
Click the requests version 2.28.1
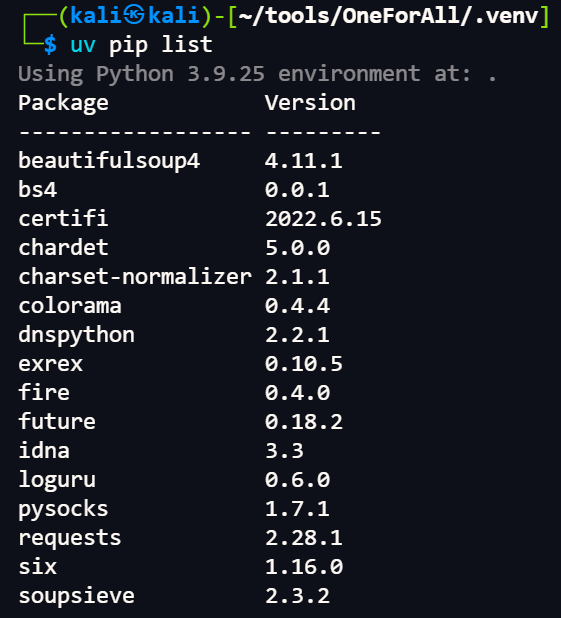(x=304, y=538)
